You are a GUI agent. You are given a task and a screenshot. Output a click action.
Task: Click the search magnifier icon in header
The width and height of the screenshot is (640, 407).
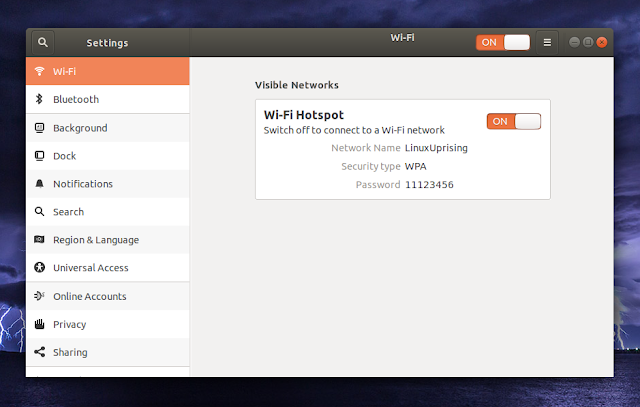click(42, 42)
